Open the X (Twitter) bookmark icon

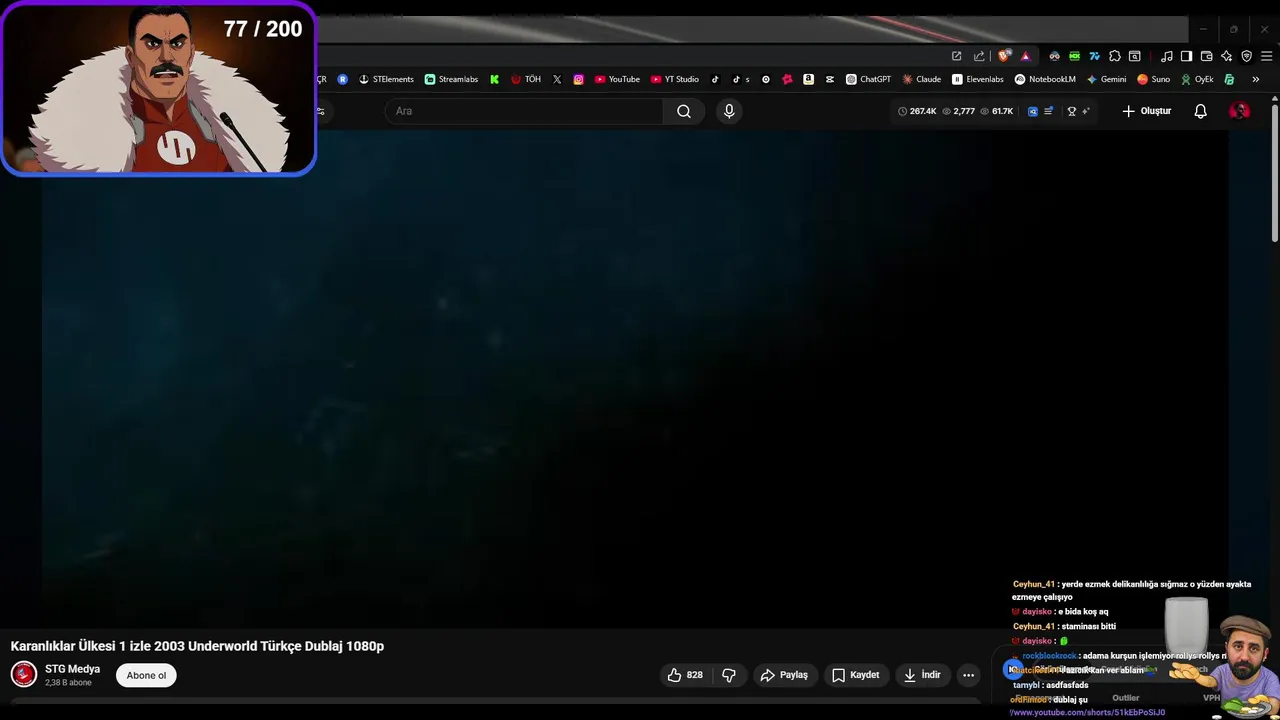coord(557,79)
